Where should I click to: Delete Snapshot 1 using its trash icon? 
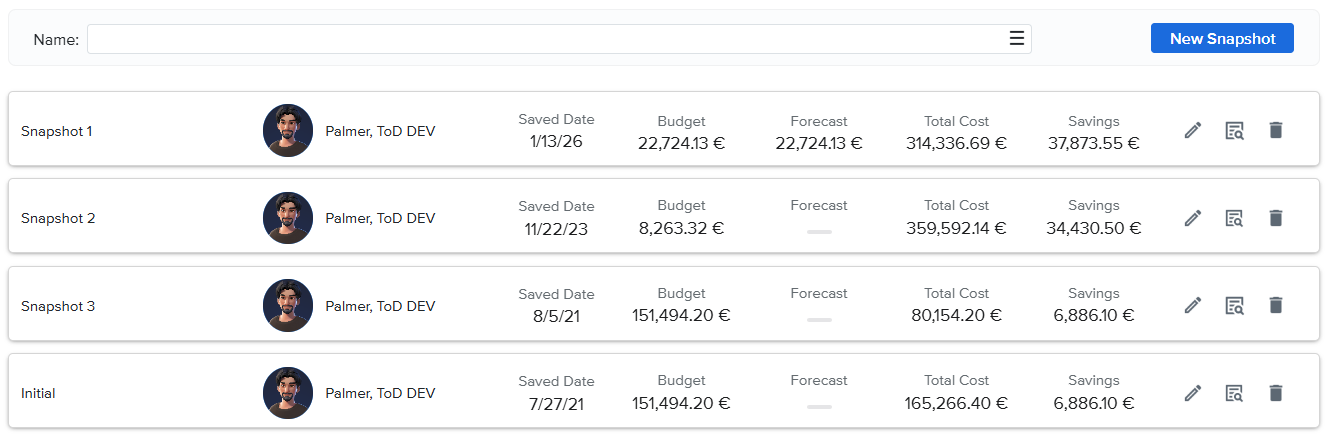(1275, 130)
